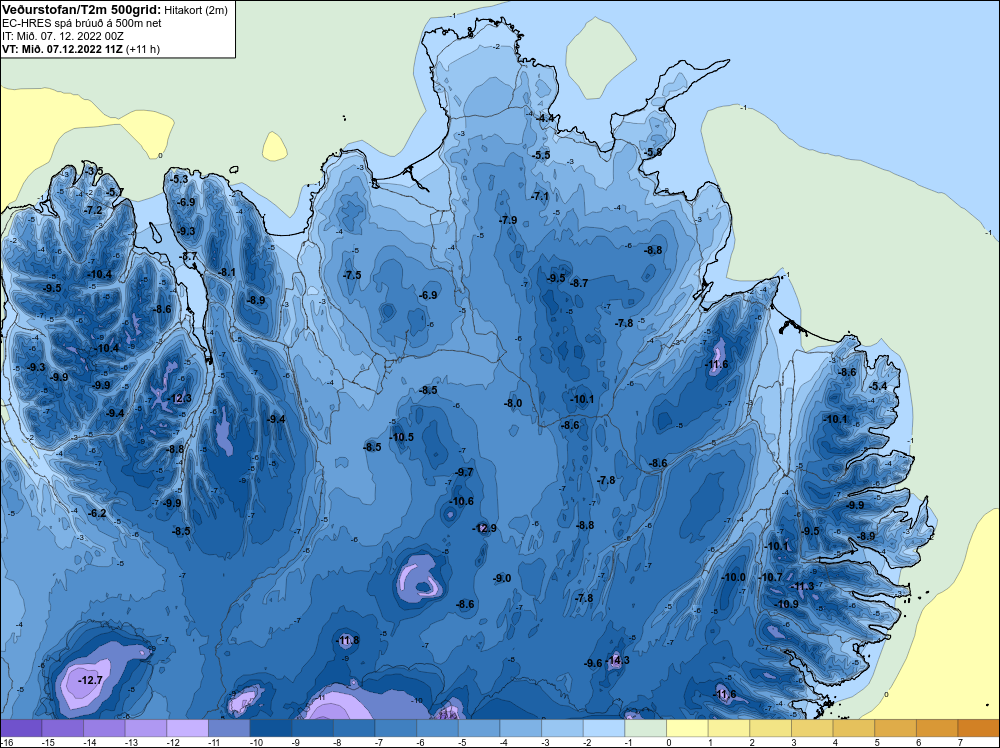
Task: Click the 'EC-HRES spá brúuð á 500m net' line
Action: coord(82,23)
